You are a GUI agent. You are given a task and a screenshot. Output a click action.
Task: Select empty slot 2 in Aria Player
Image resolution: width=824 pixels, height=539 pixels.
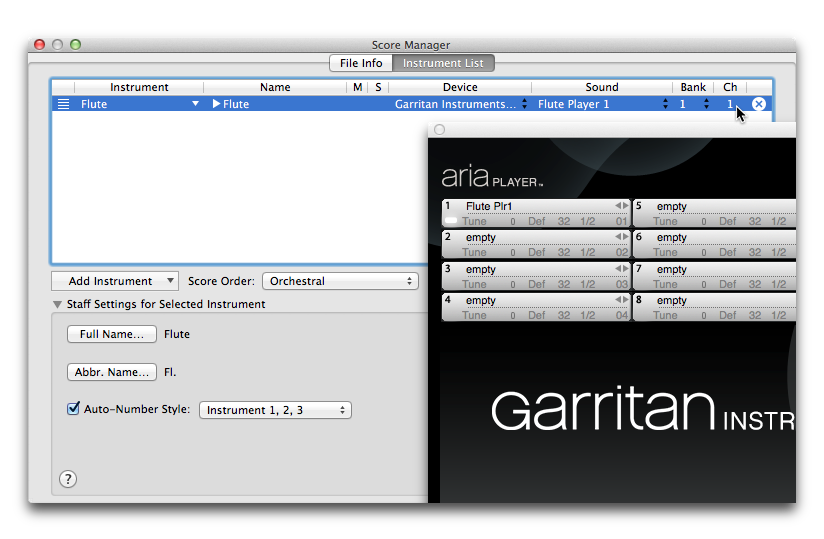click(480, 237)
